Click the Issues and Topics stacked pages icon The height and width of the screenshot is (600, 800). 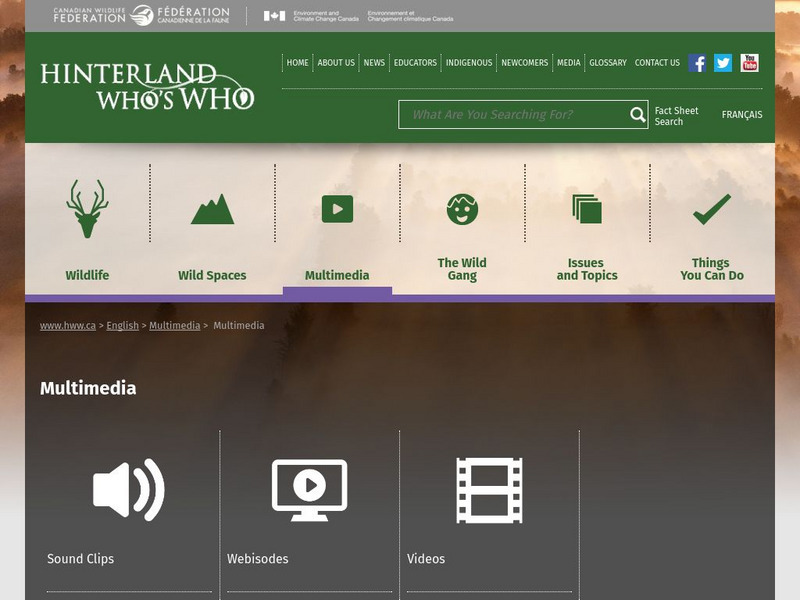coord(587,209)
